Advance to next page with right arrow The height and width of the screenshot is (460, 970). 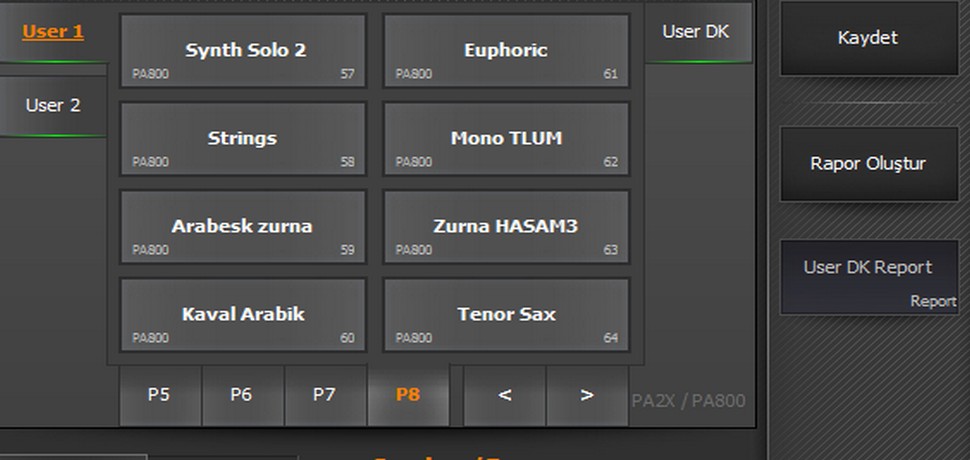click(587, 395)
